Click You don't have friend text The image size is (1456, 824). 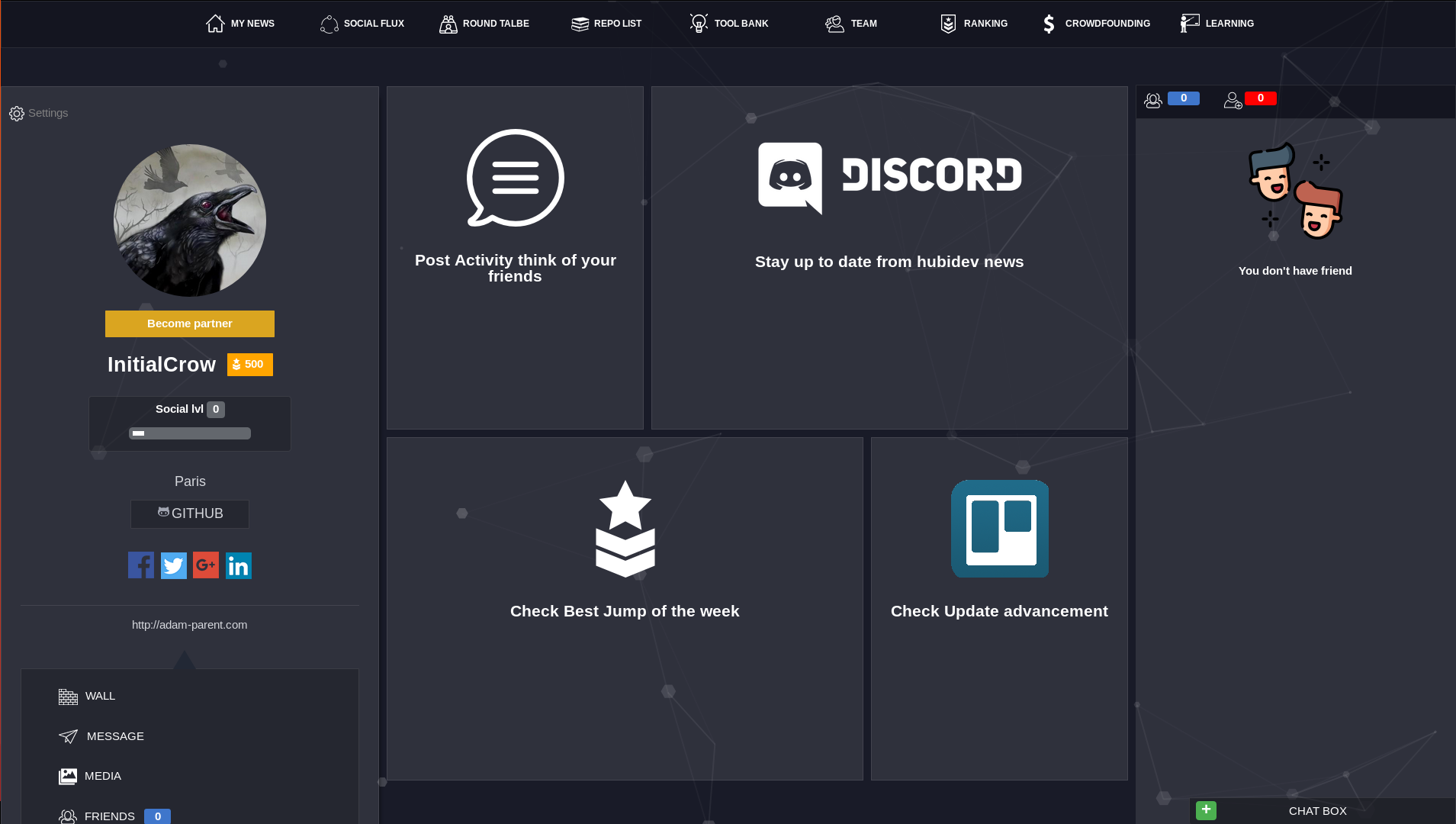pos(1295,271)
